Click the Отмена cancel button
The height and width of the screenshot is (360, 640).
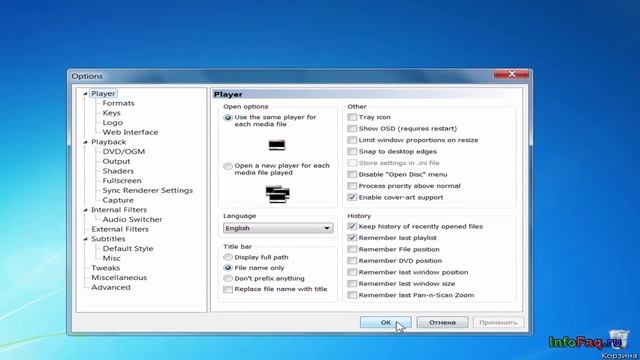click(x=442, y=322)
